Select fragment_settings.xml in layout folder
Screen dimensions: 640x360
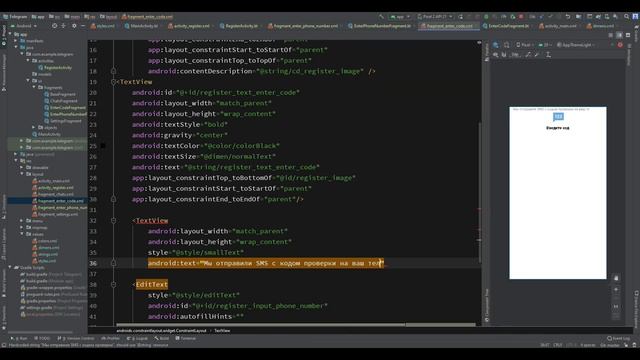pos(55,214)
